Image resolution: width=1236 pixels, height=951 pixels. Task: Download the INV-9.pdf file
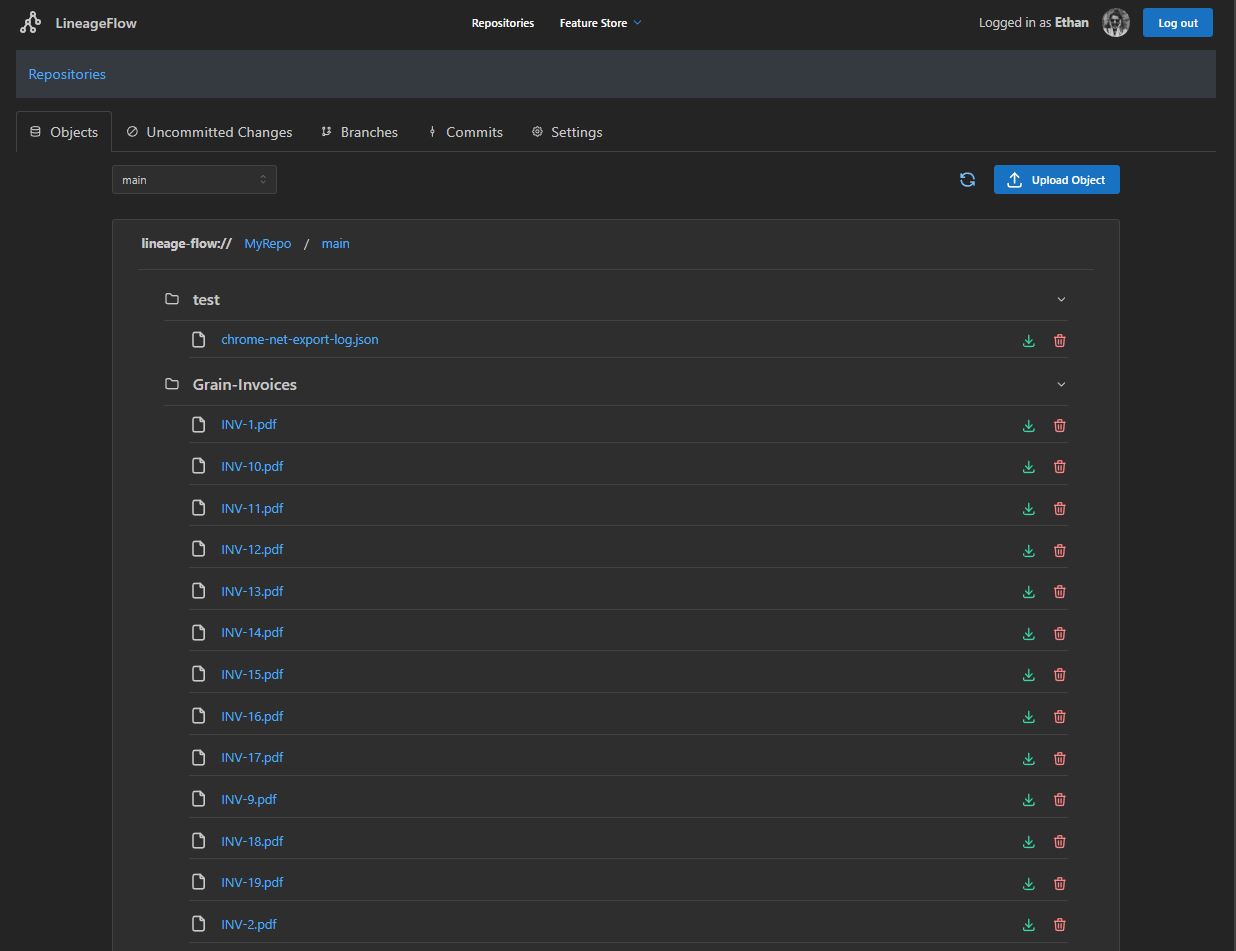(x=1028, y=800)
